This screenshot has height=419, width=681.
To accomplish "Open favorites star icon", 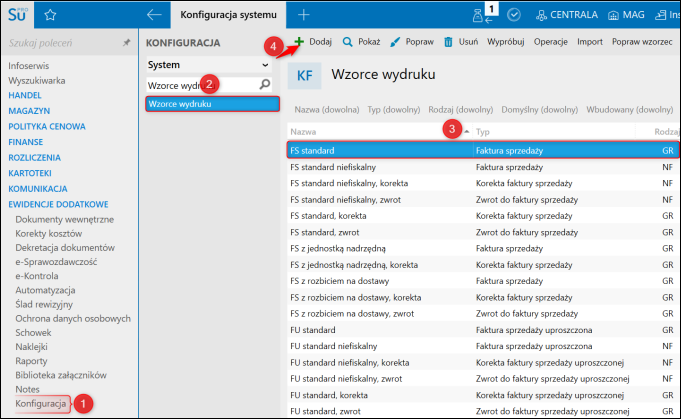I will click(50, 15).
